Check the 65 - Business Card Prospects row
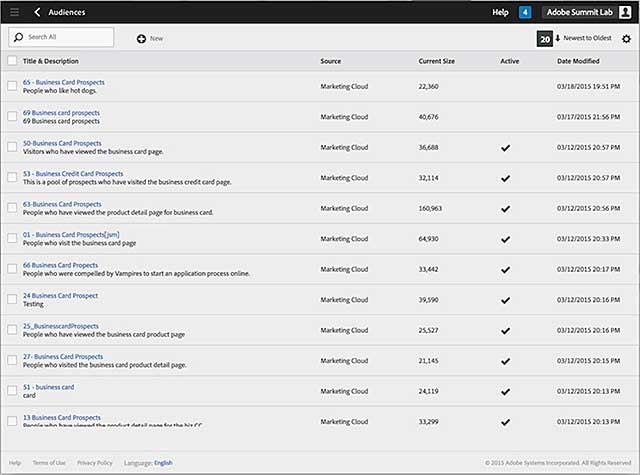640x475 pixels. 12,86
